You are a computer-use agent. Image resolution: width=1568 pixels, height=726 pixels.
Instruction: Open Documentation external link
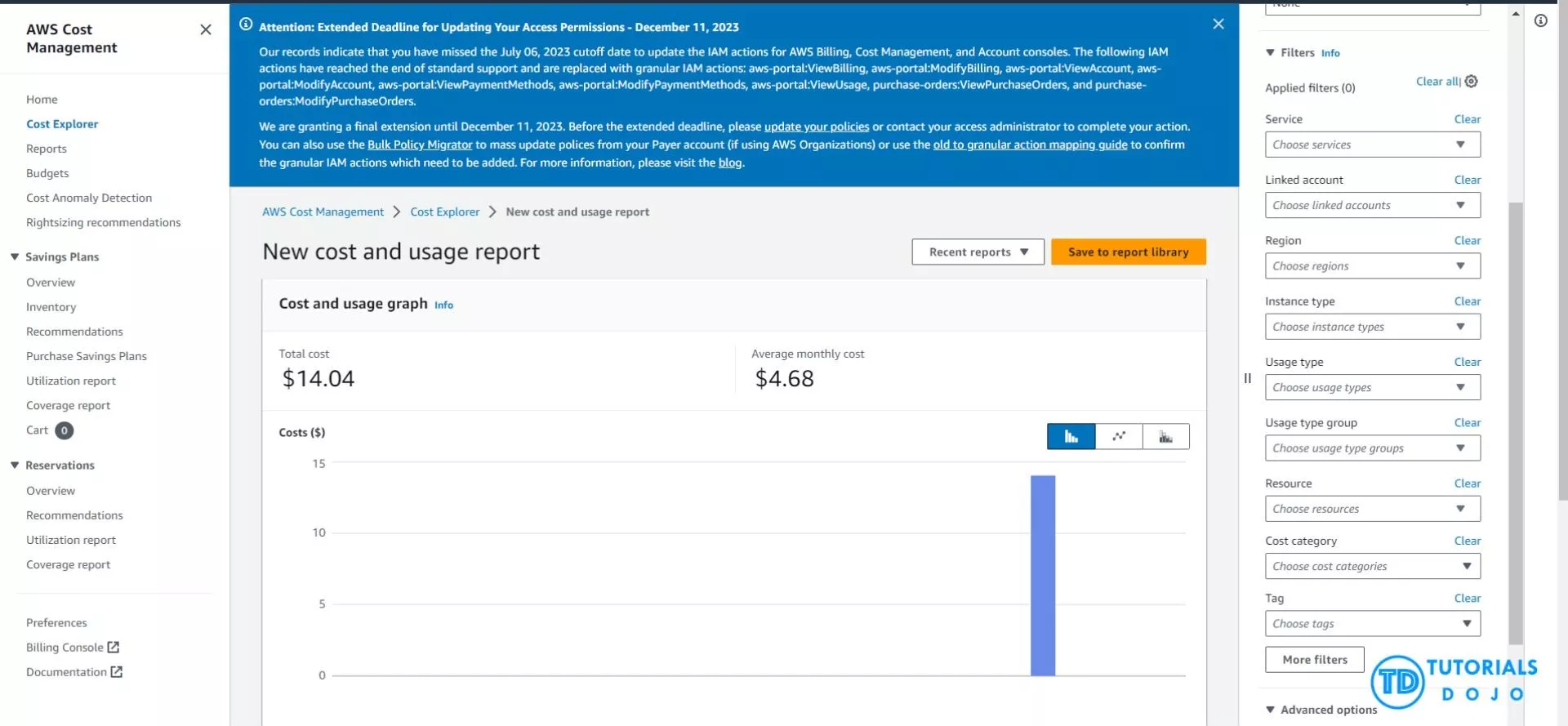click(x=74, y=672)
